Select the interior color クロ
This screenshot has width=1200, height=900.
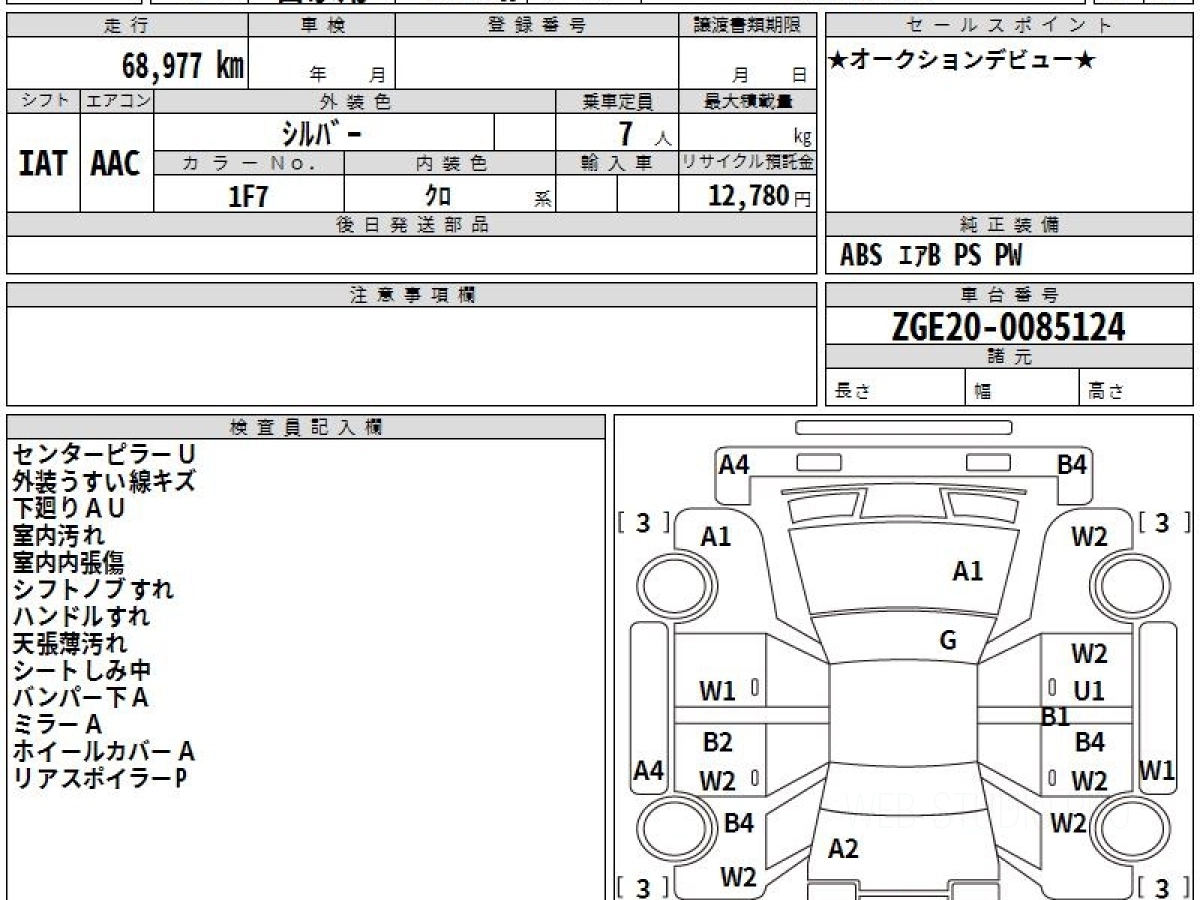(x=438, y=195)
